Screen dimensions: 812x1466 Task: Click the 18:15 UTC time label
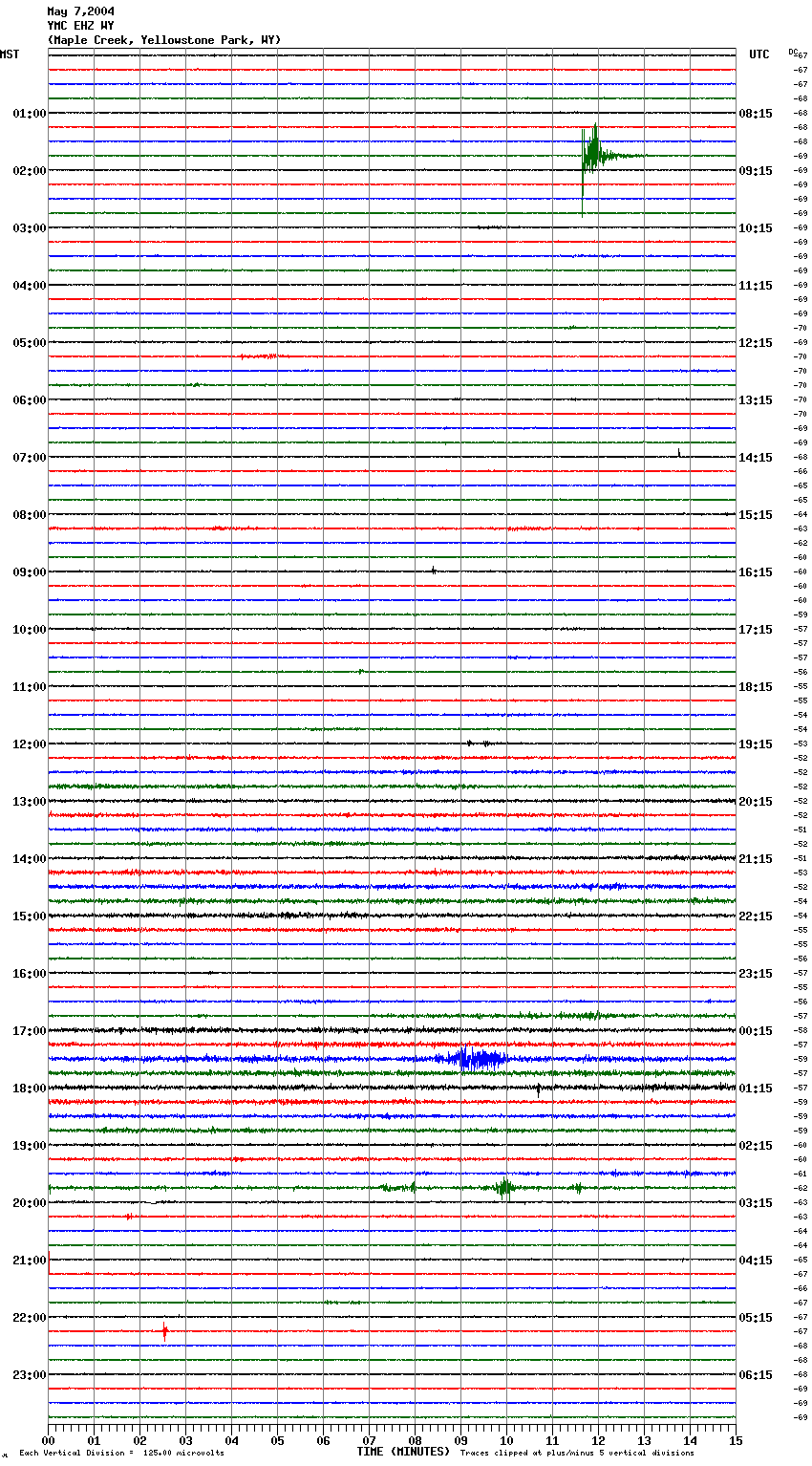(x=756, y=687)
